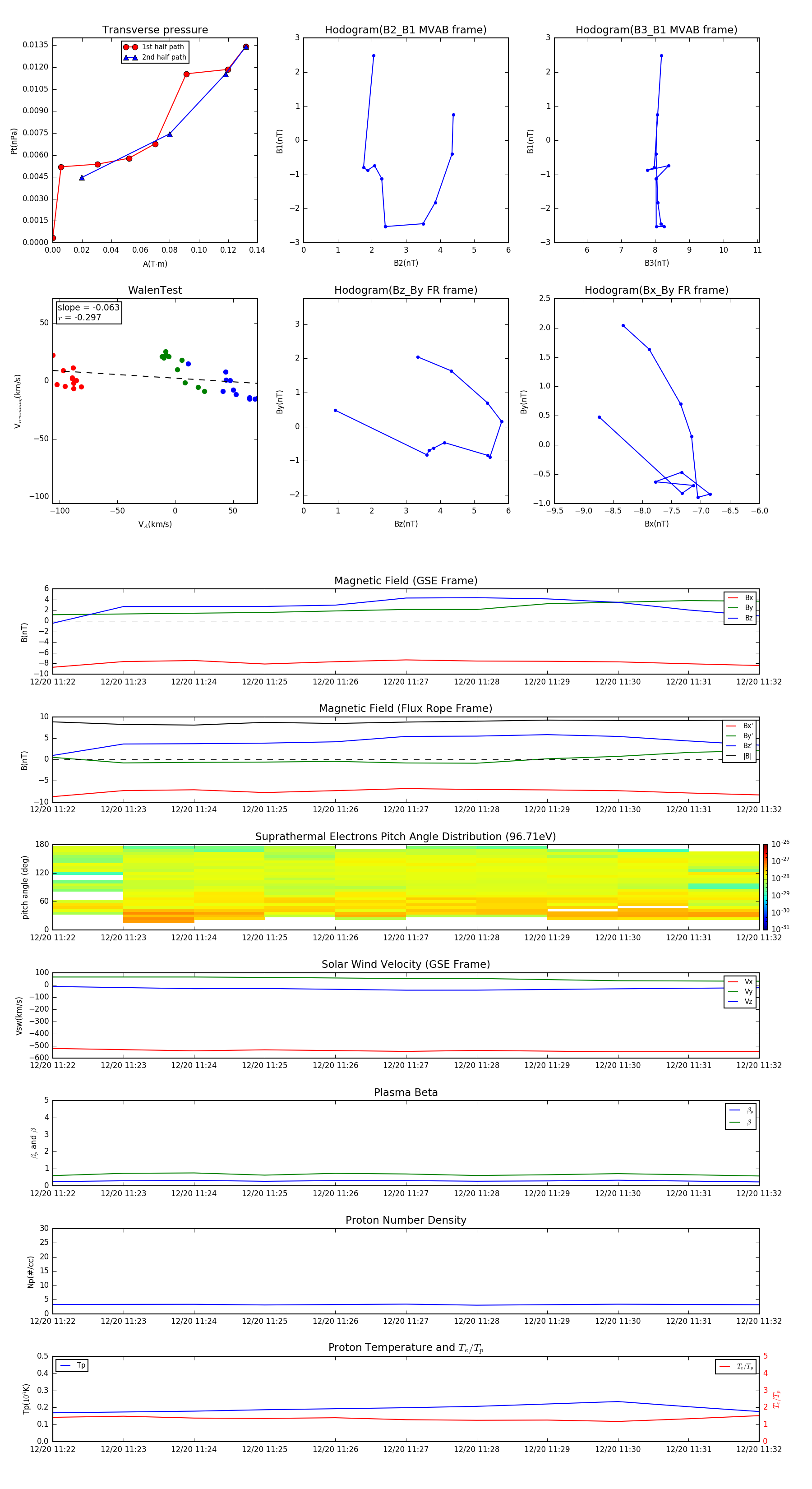812x1489 pixels.
Task: Click the Vx entry in the solar wind legend
Action: 740,982
